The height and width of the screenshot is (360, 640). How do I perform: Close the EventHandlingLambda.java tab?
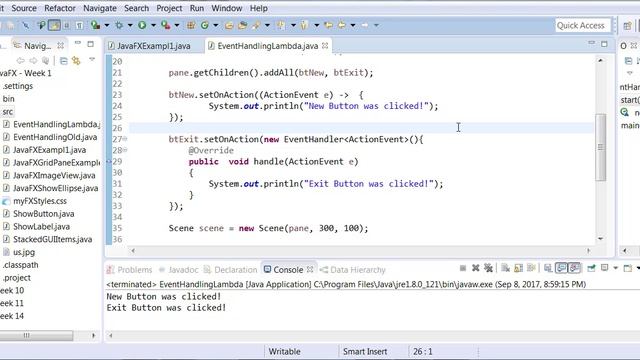[x=325, y=46]
